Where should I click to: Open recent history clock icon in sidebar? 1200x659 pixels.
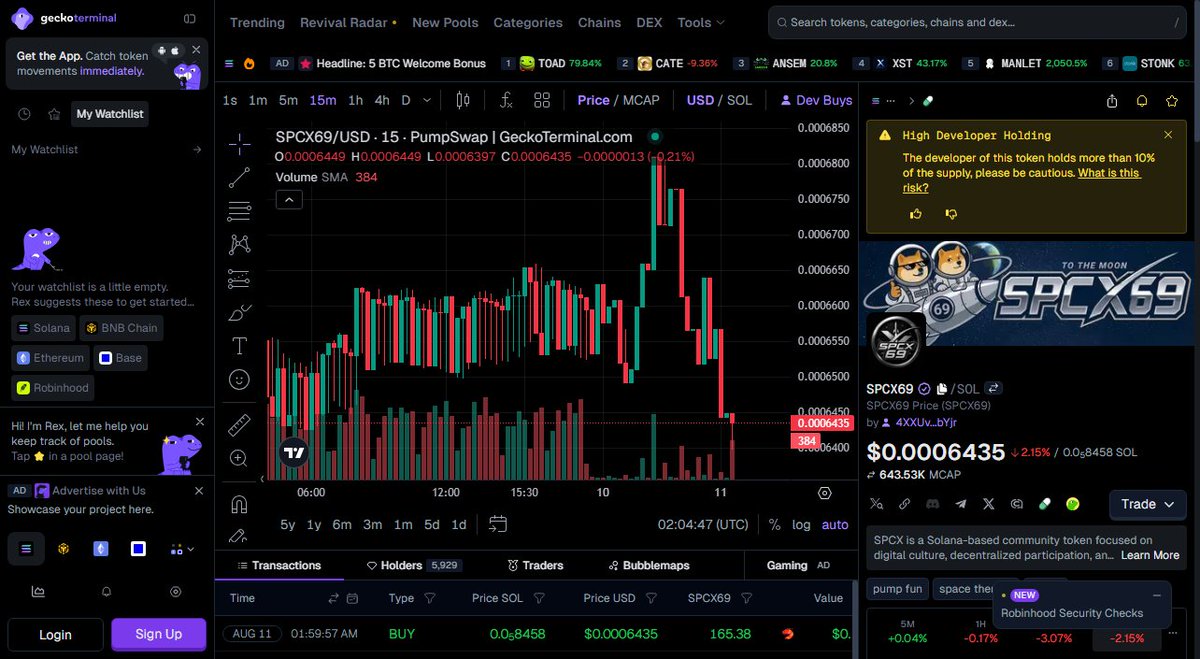(x=24, y=114)
